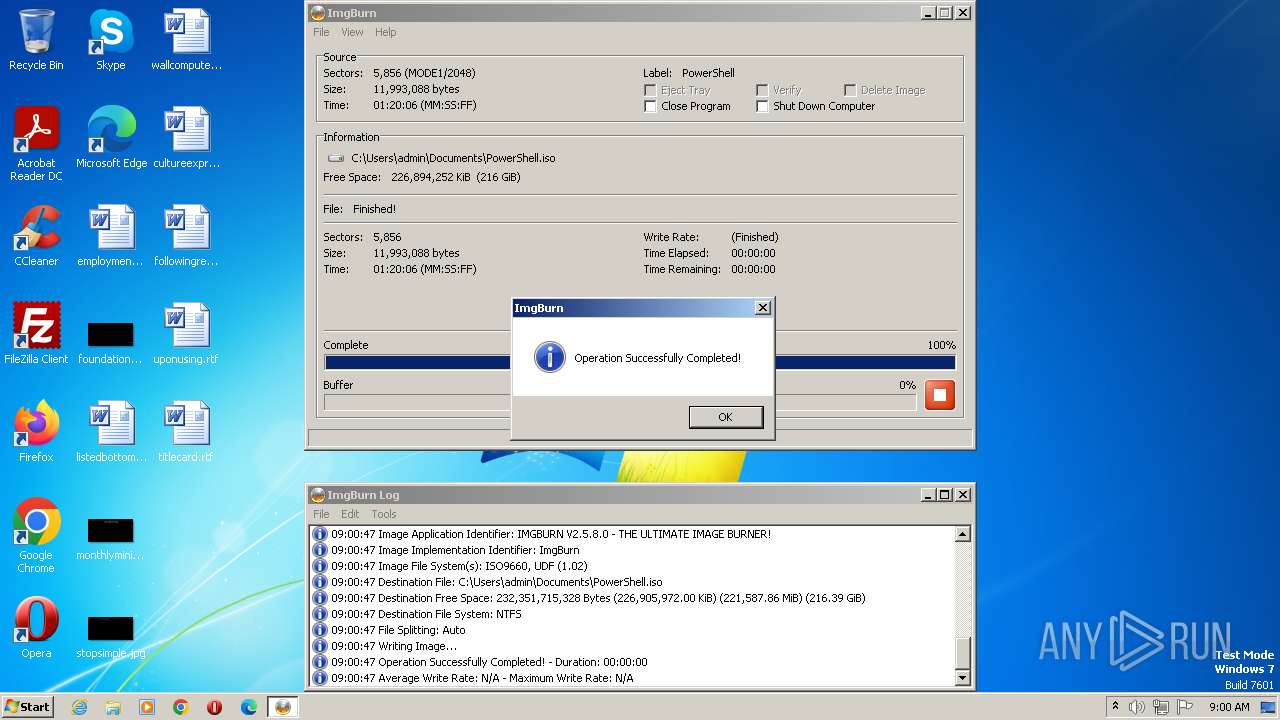Select the foundation file icon

point(110,341)
